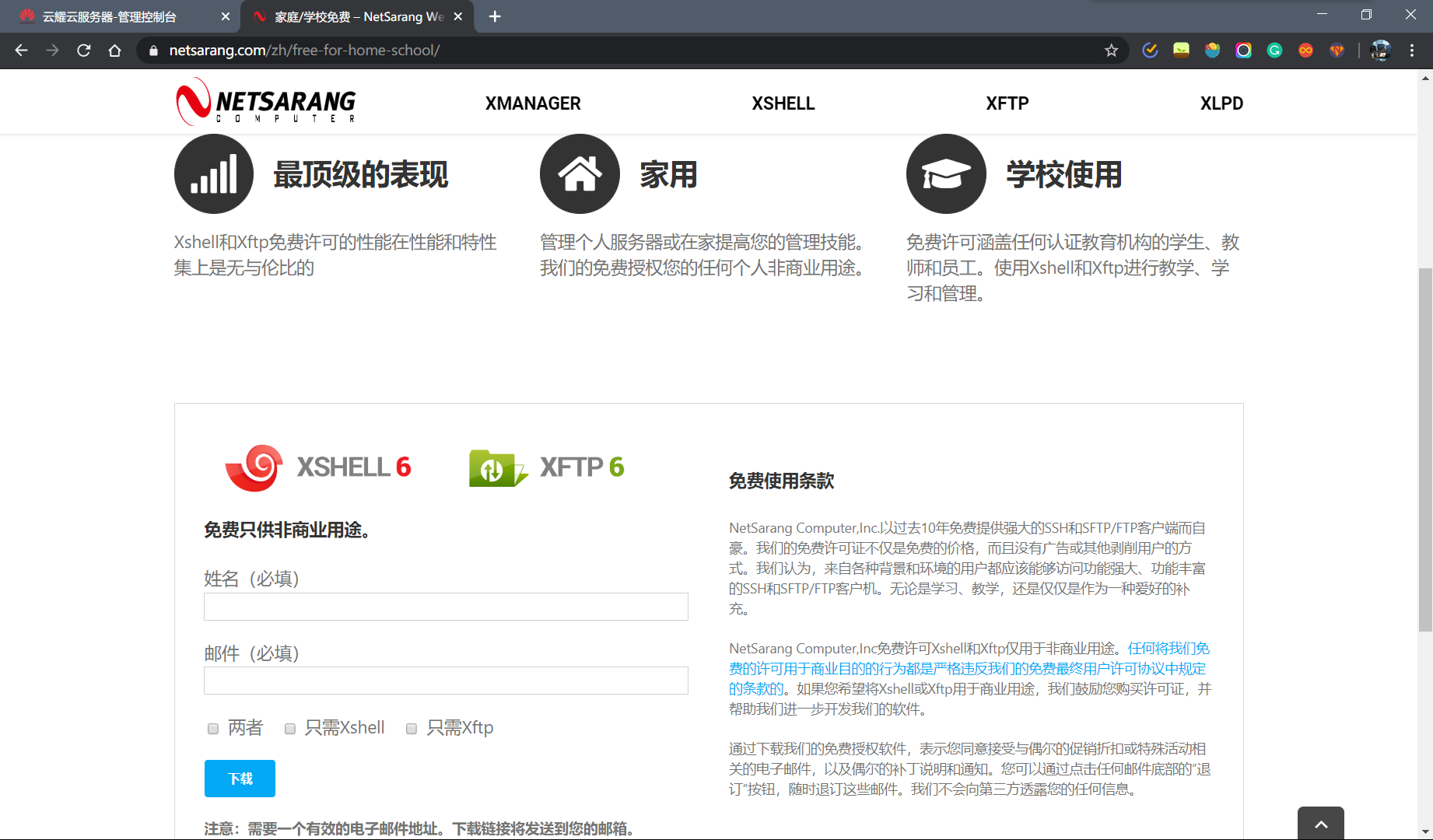Image resolution: width=1433 pixels, height=840 pixels.
Task: Check the 两者 (both) checkbox
Action: pyautogui.click(x=213, y=729)
